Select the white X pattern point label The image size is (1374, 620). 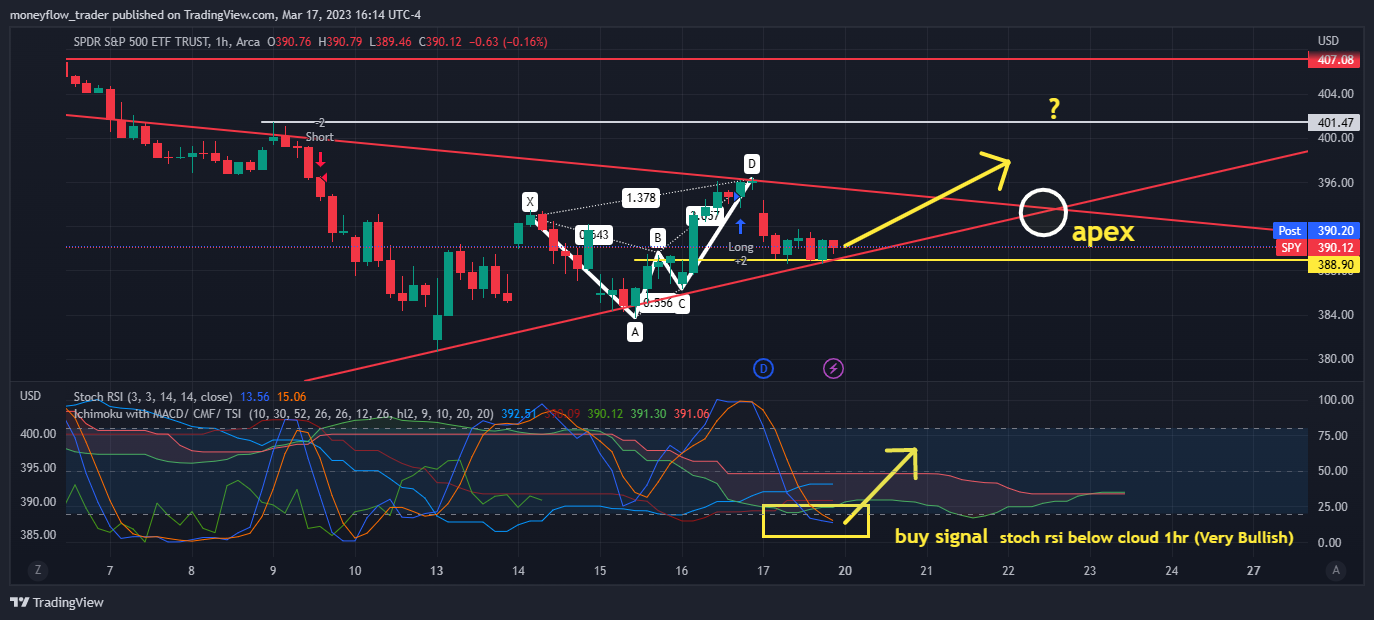[530, 201]
